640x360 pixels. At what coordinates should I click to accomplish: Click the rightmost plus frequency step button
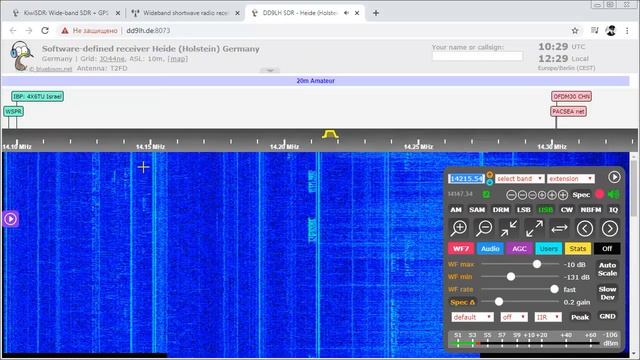(562, 195)
